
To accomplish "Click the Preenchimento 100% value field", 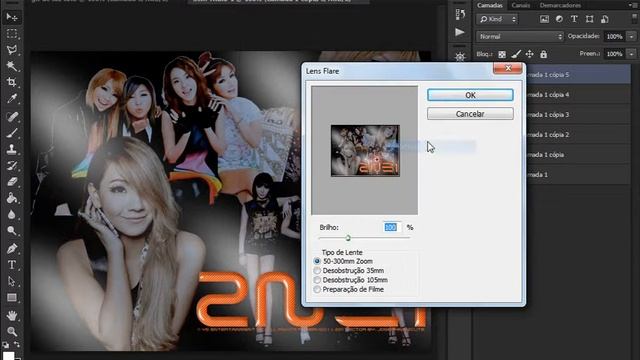I will coord(614,54).
